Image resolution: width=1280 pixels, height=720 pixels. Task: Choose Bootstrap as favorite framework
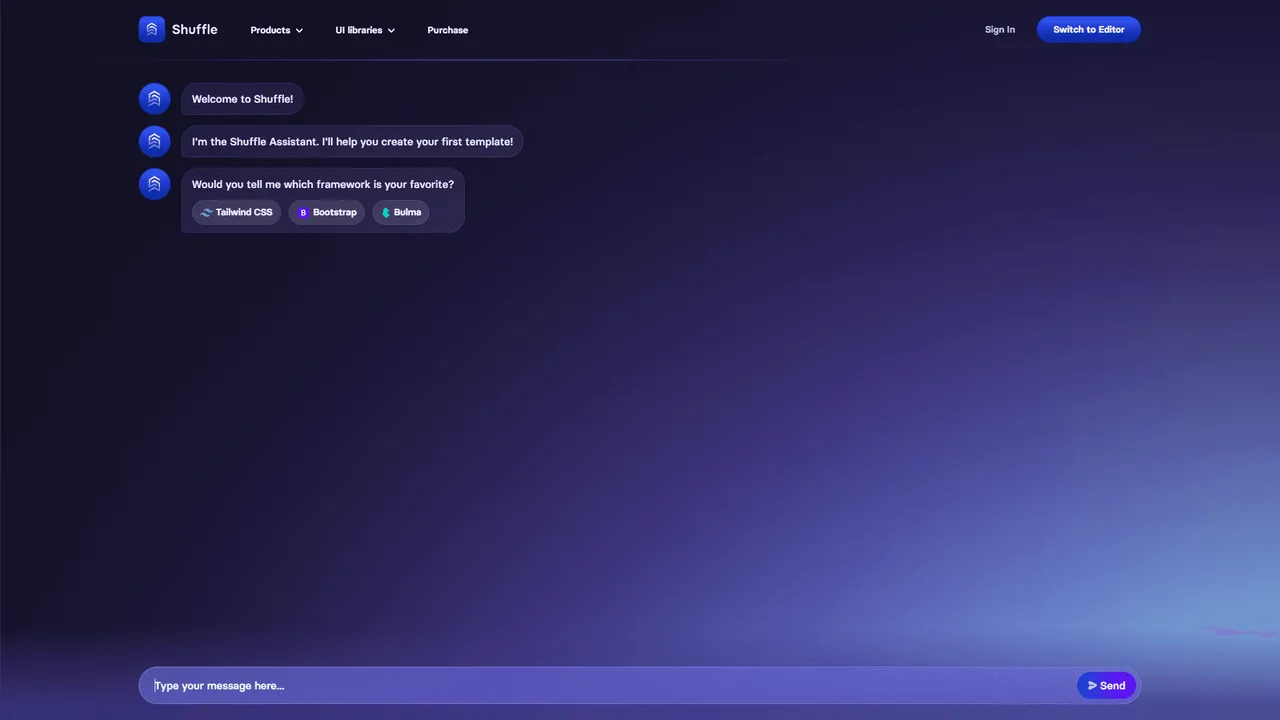pos(327,212)
